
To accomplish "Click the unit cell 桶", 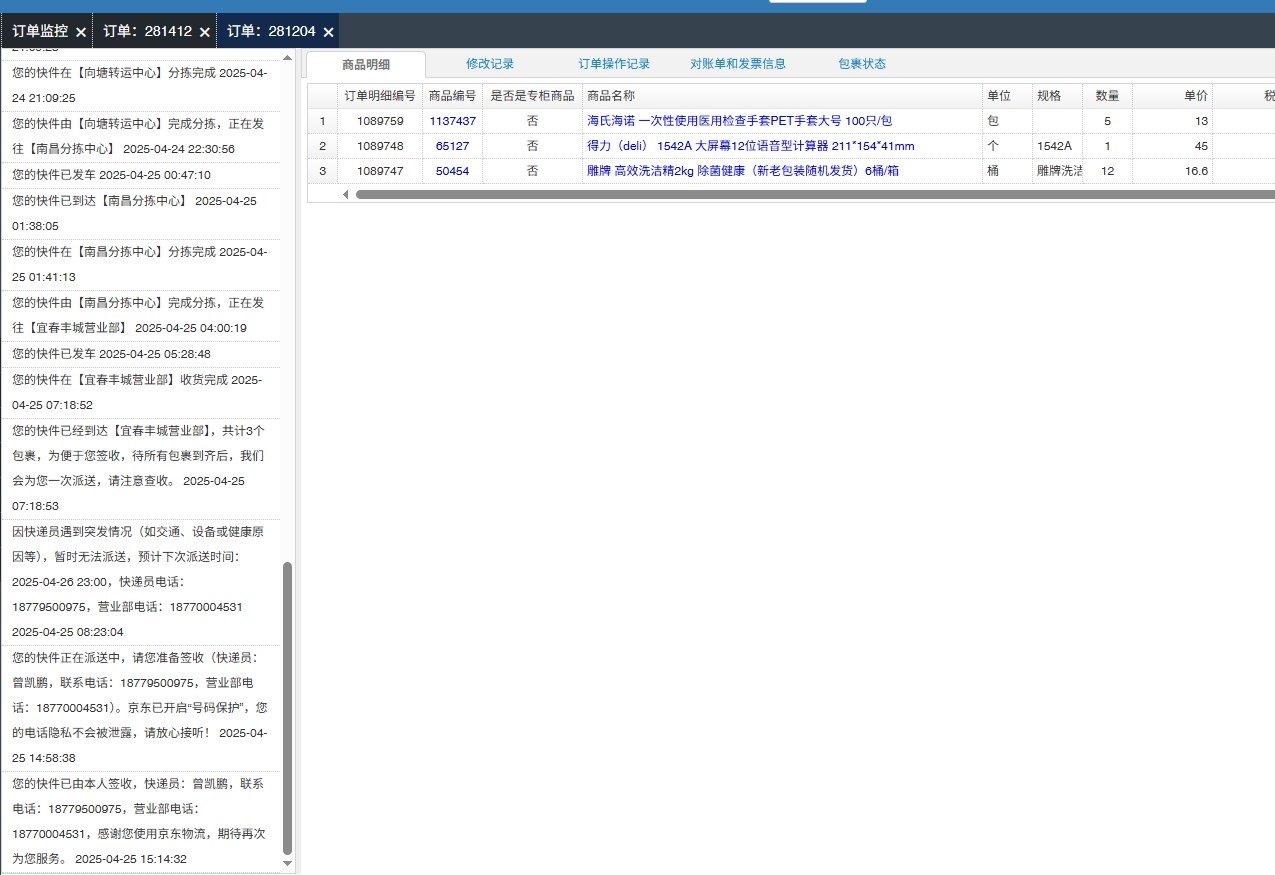I will click(x=1007, y=171).
